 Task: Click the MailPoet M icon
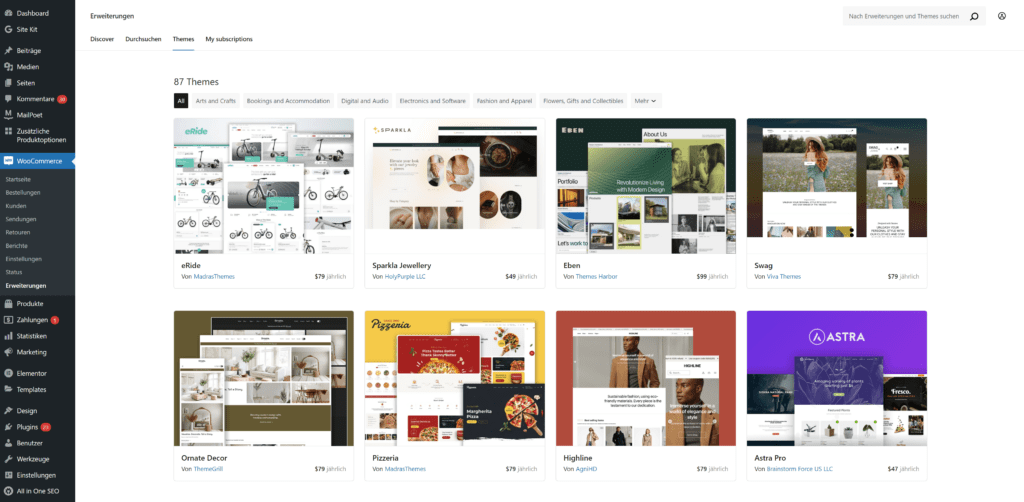8,115
